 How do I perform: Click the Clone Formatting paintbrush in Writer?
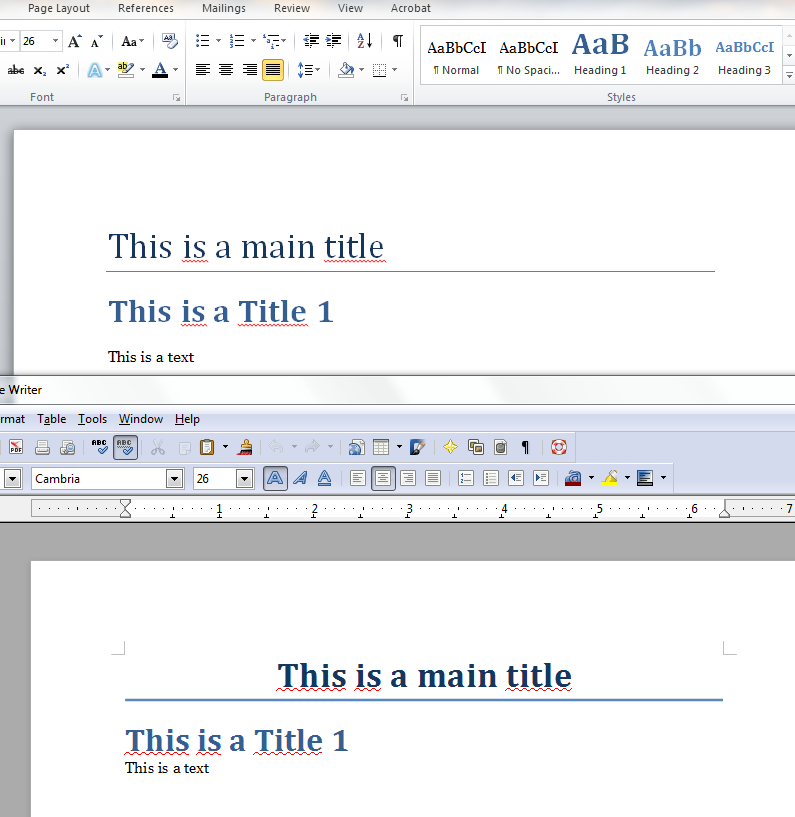245,447
